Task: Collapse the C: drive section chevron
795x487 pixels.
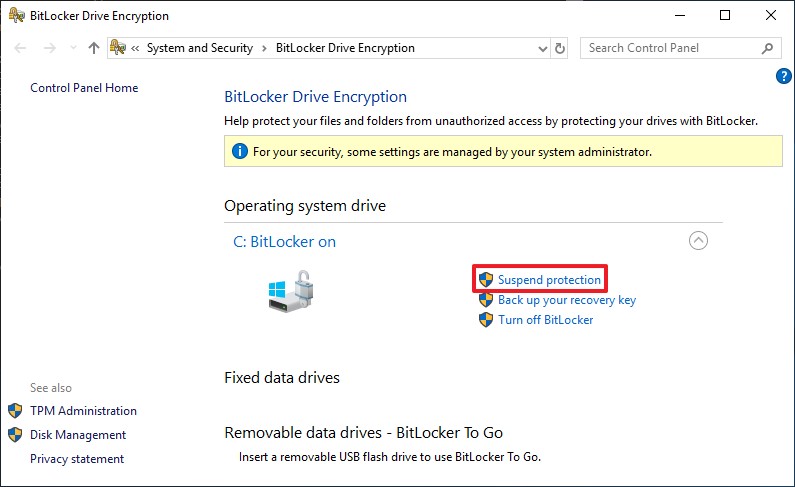Action: coord(699,241)
